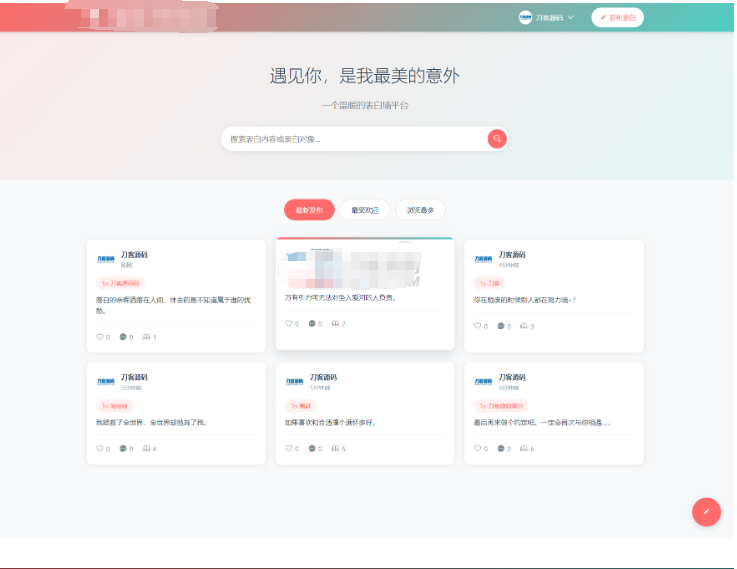Open comments on the 万有引力 post
The height and width of the screenshot is (569, 737).
312,323
